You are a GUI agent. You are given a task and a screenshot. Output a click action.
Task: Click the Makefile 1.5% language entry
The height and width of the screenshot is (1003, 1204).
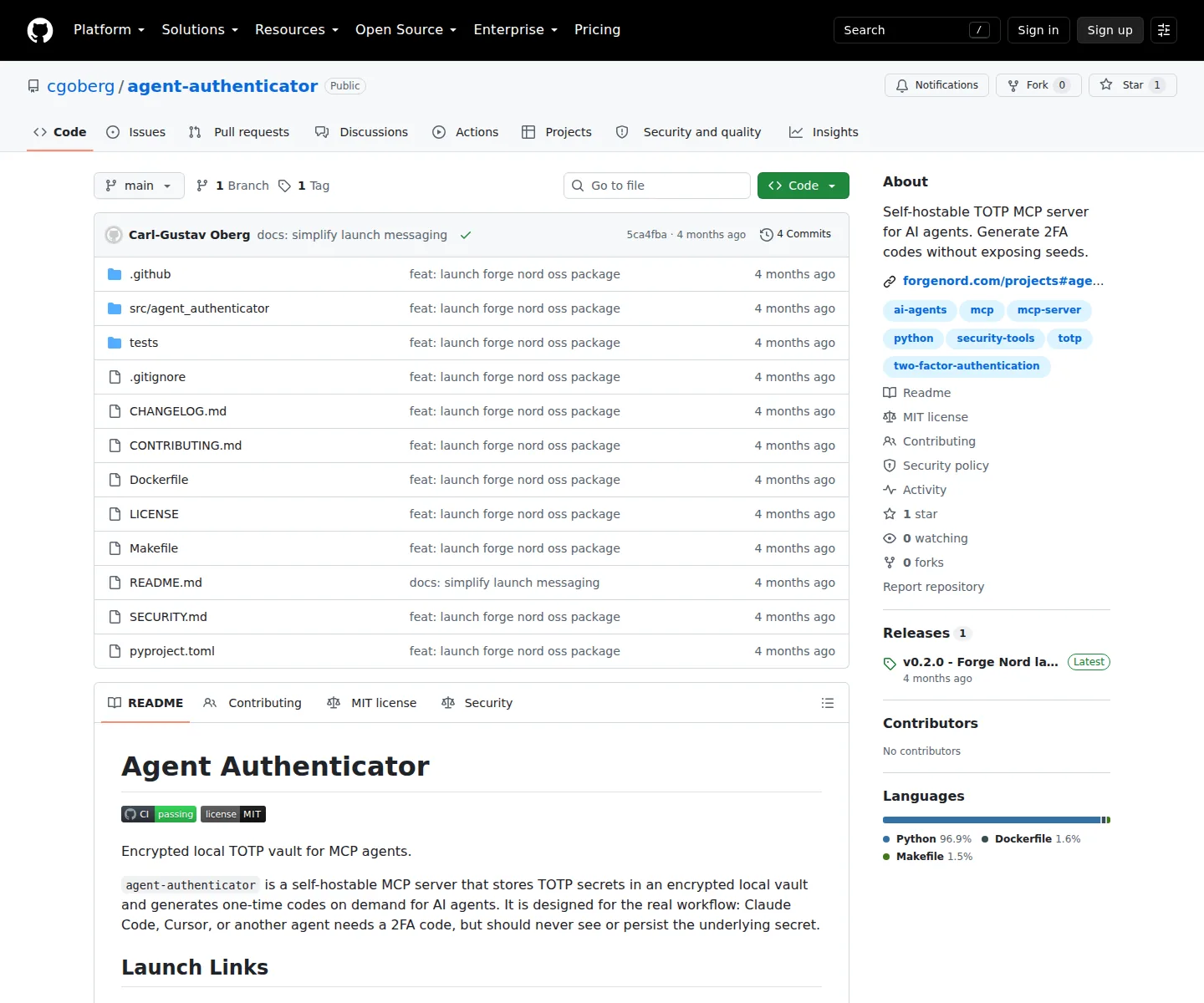(927, 857)
